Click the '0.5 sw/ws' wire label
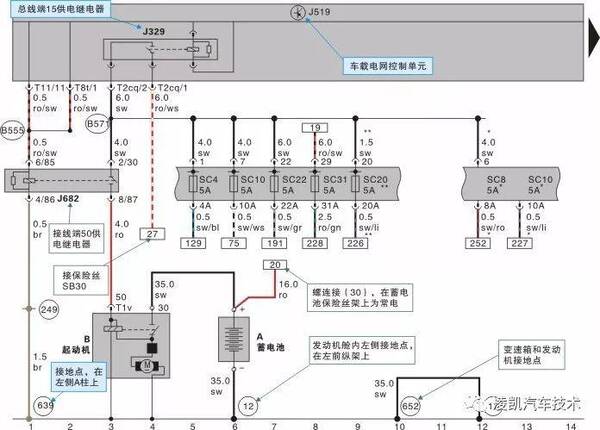 [251, 222]
